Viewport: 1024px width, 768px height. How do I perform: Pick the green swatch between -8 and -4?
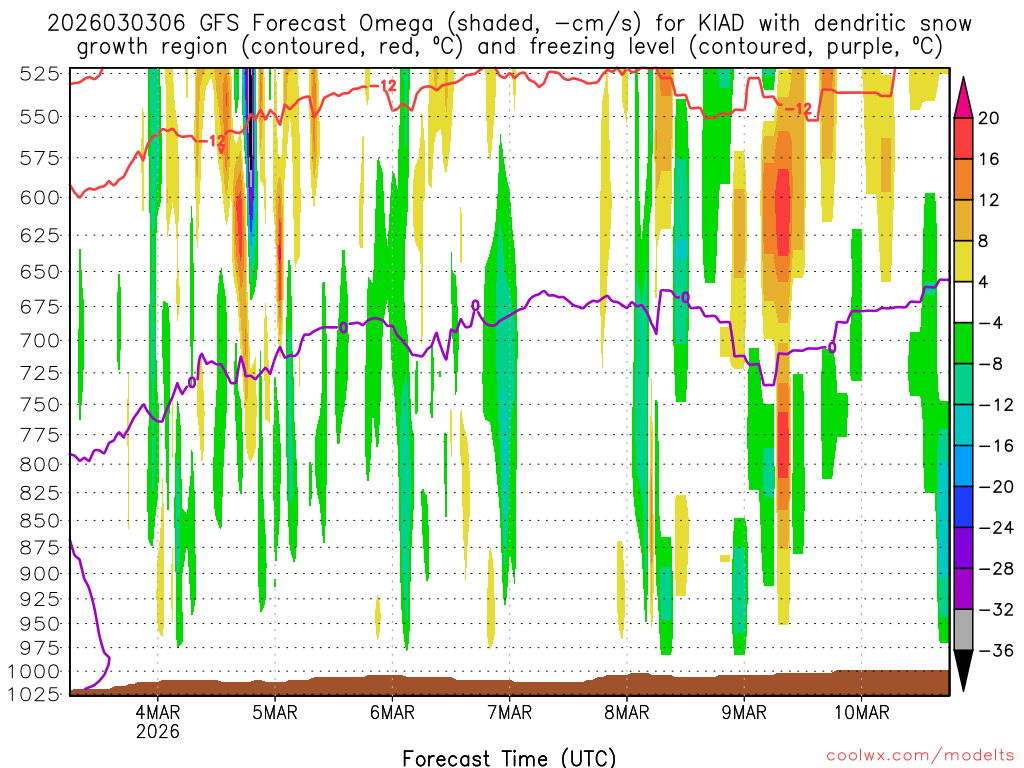click(963, 343)
